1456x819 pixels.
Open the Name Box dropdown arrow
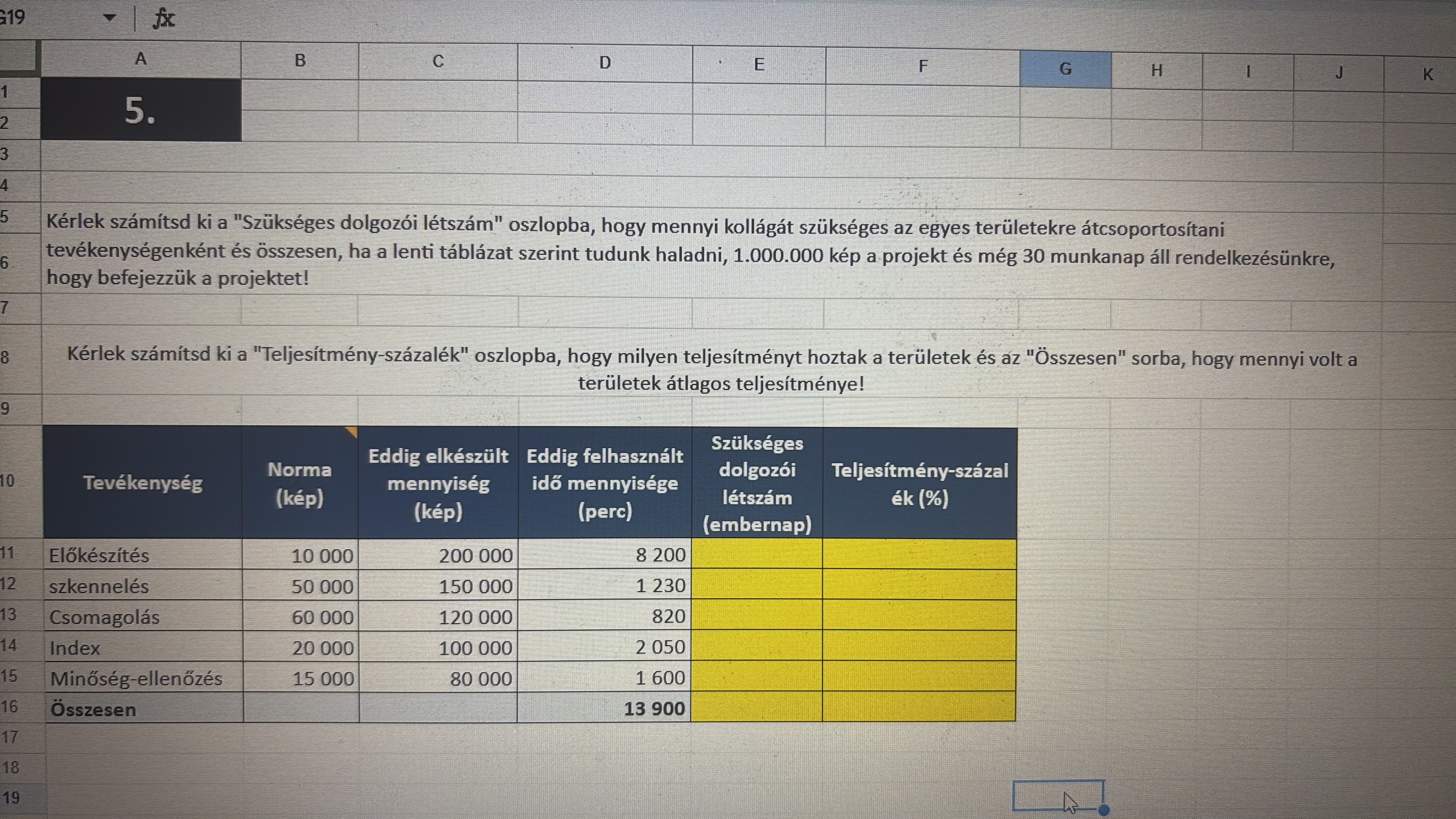click(x=110, y=17)
